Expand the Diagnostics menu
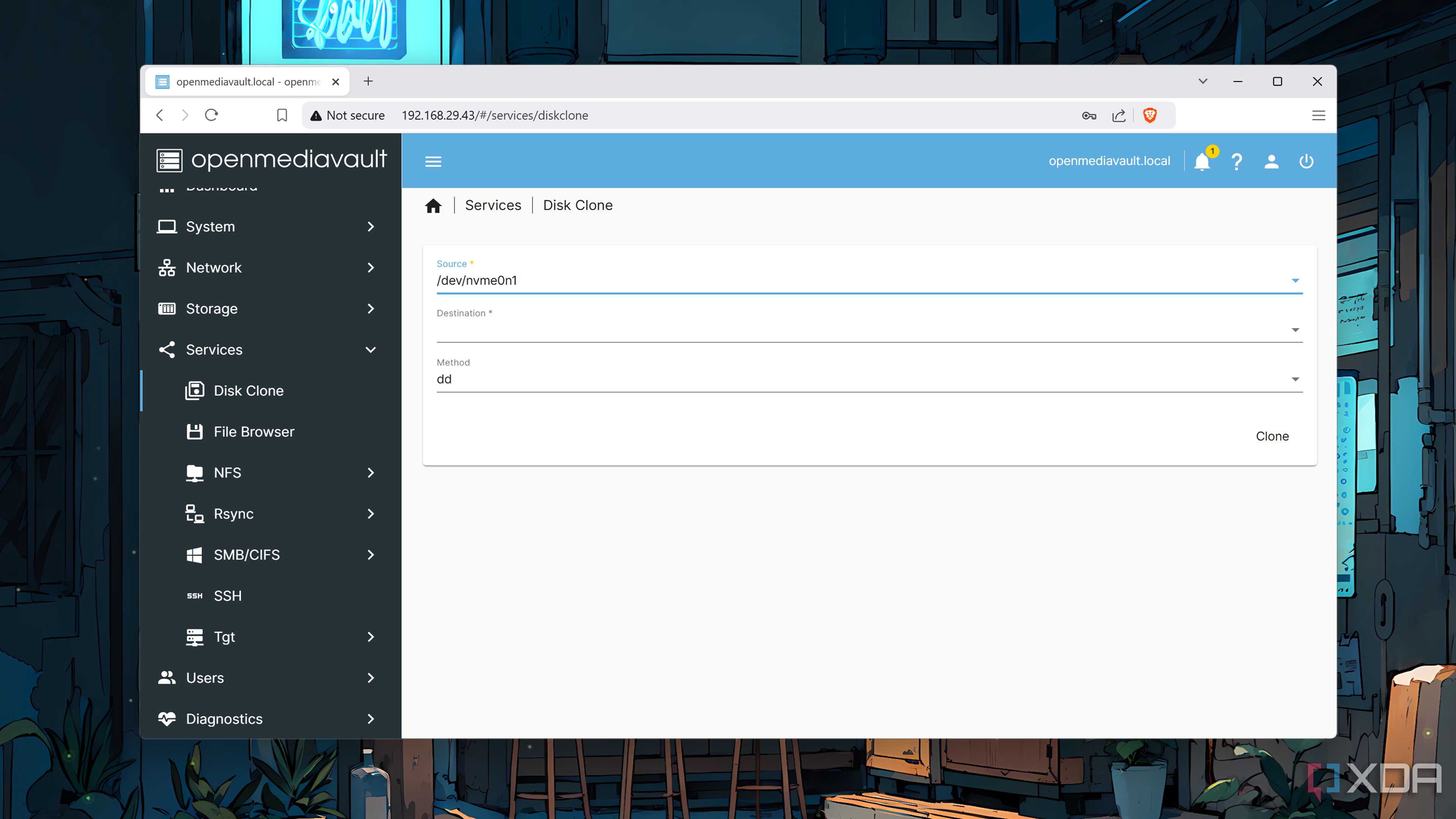 tap(271, 719)
